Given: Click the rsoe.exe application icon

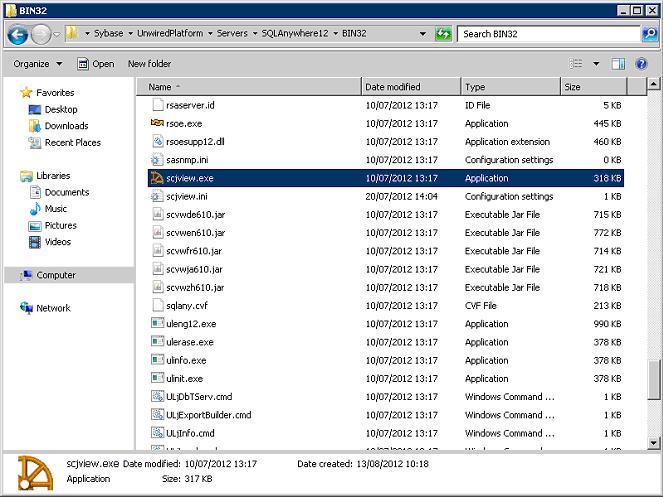Looking at the screenshot, I should 157,123.
